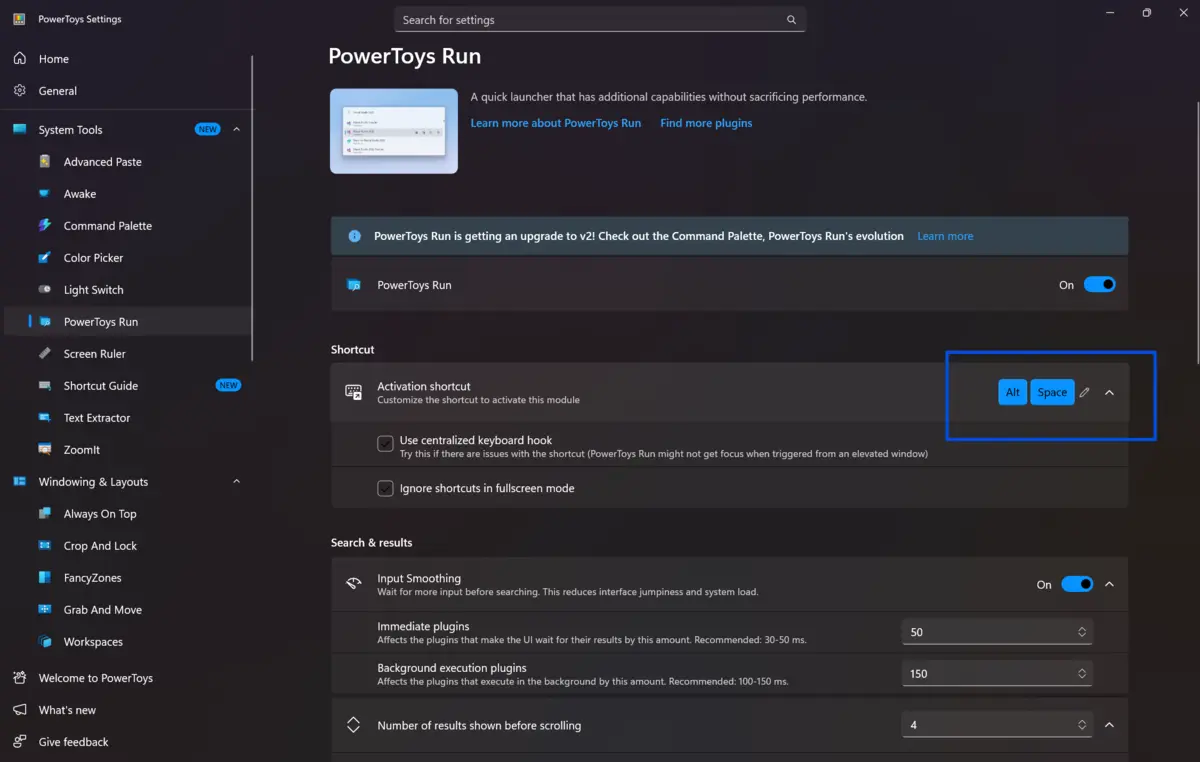
Task: Enable Use centralized keyboard hook checkbox
Action: [x=385, y=444]
